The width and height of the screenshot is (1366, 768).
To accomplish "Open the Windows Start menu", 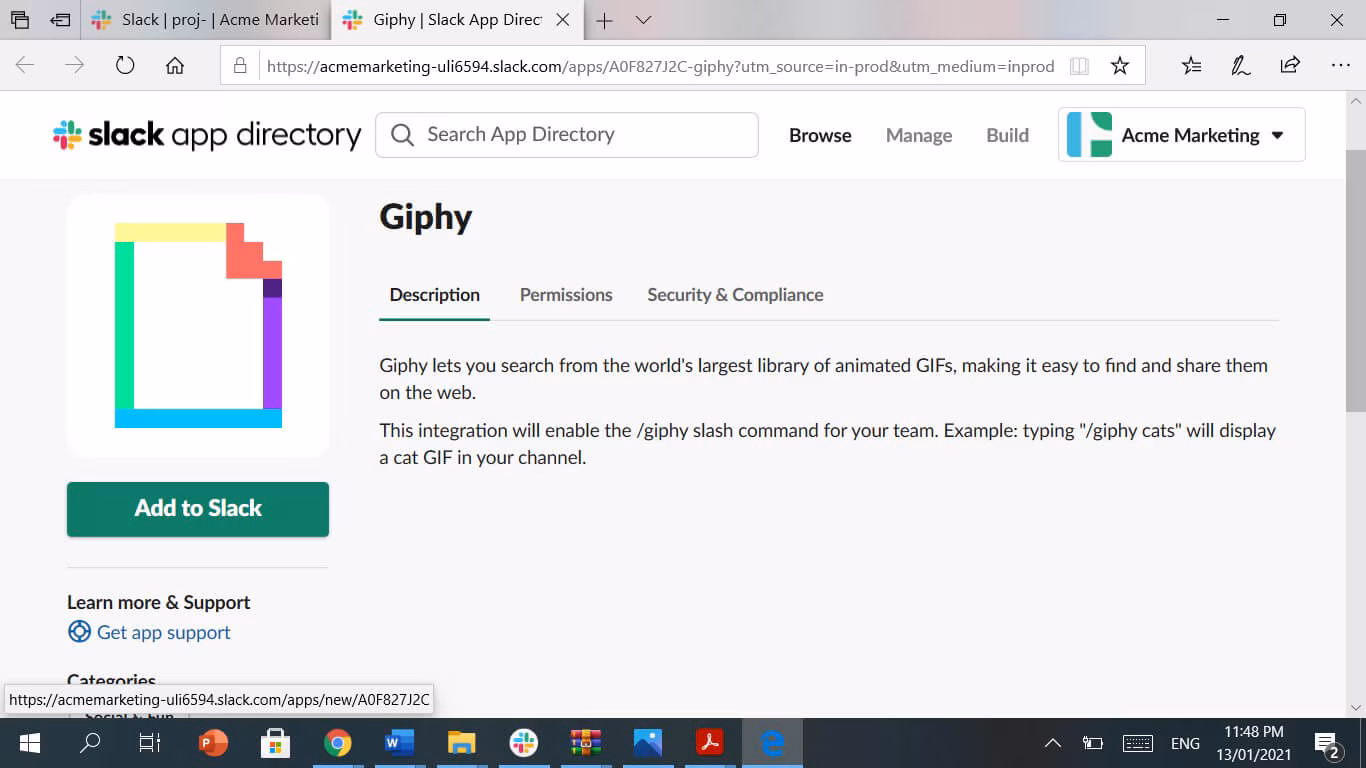I will point(29,743).
